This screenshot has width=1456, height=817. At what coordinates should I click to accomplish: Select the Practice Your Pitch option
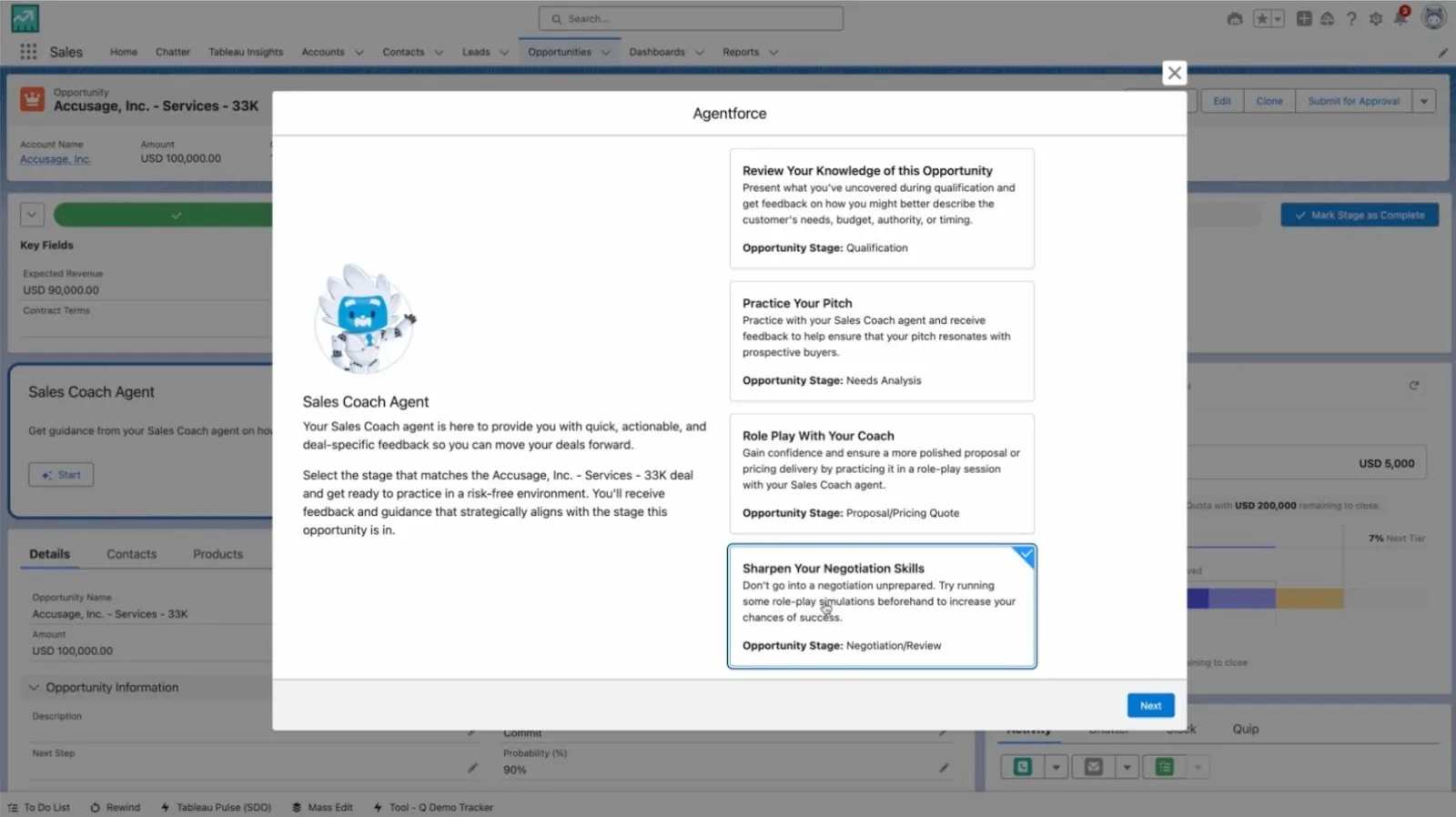pyautogui.click(x=882, y=341)
